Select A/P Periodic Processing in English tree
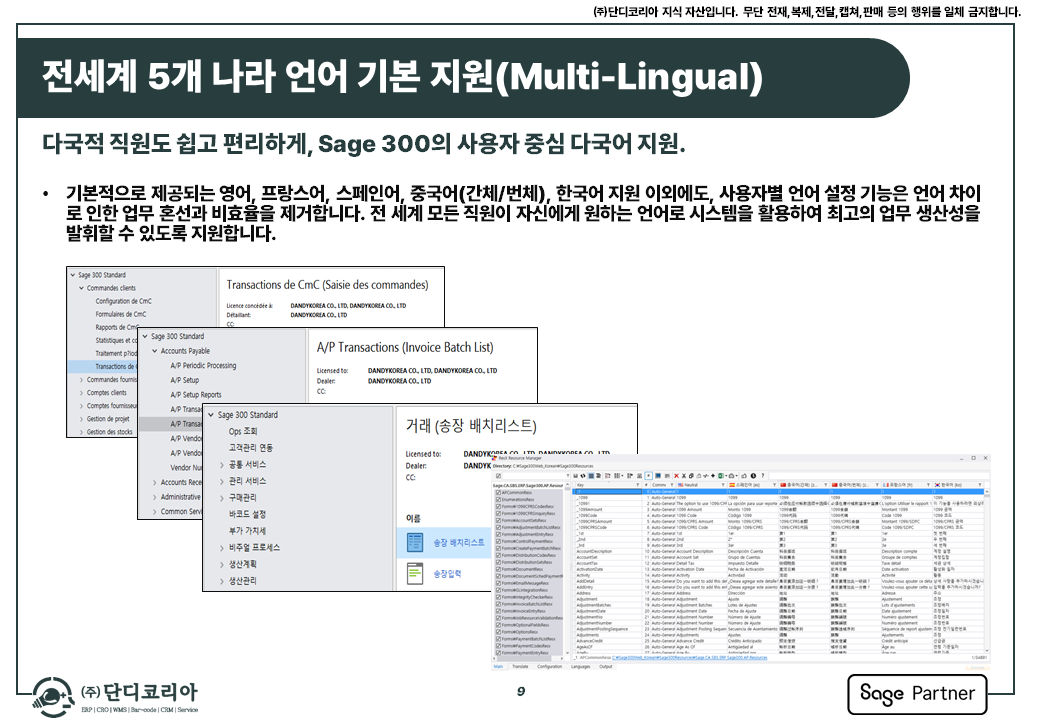The height and width of the screenshot is (720, 1040). [x=203, y=365]
